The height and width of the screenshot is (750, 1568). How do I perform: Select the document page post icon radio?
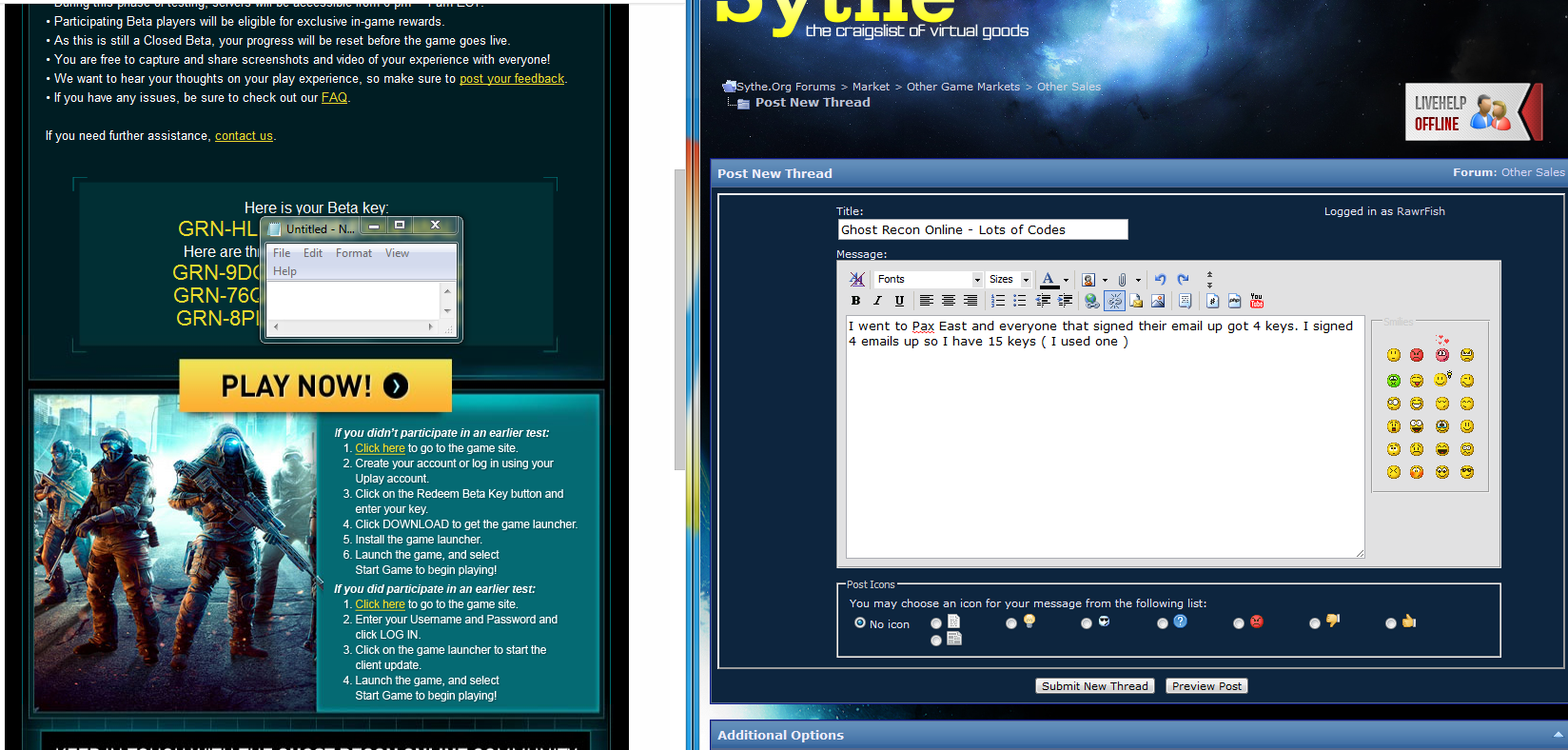[936, 623]
